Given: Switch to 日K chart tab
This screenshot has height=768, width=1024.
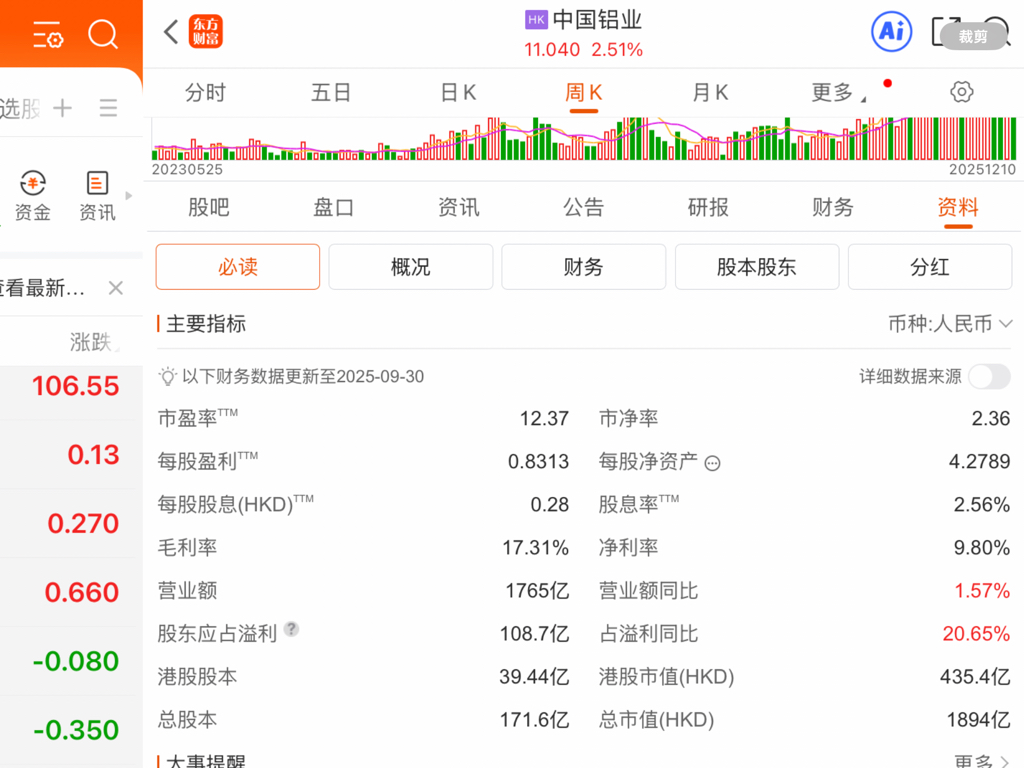Looking at the screenshot, I should click(x=458, y=93).
